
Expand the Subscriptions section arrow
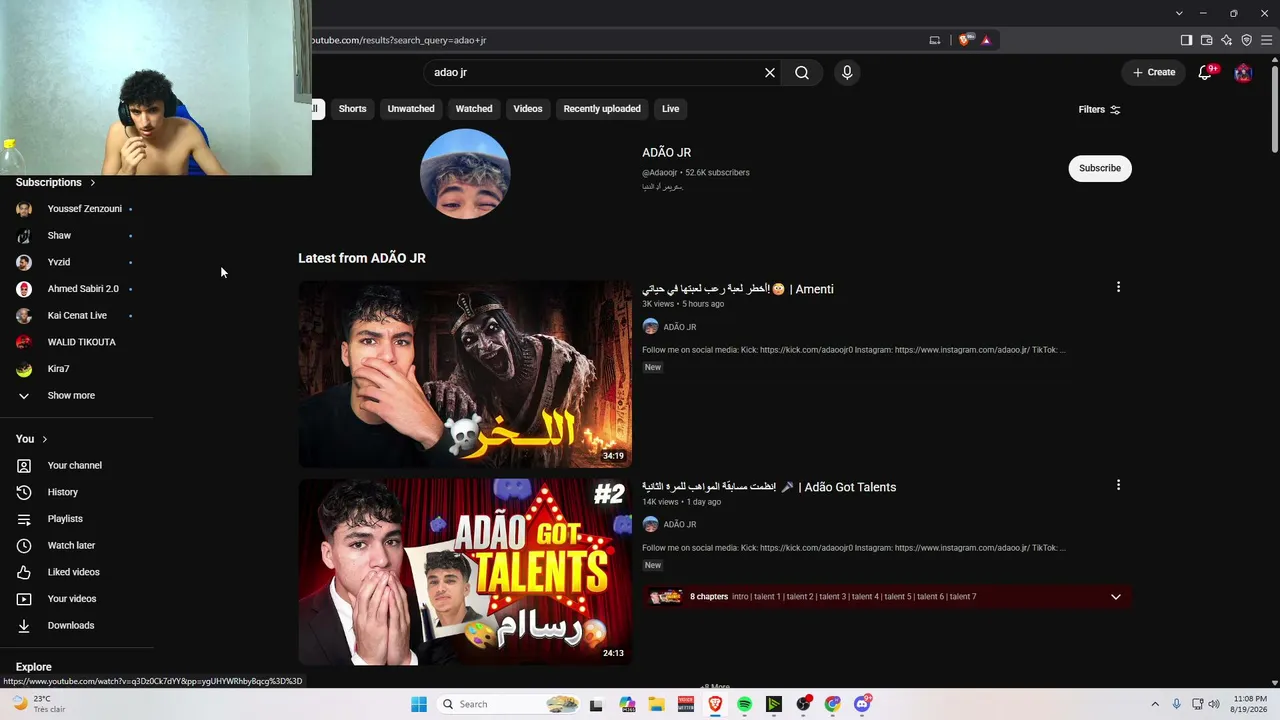93,182
